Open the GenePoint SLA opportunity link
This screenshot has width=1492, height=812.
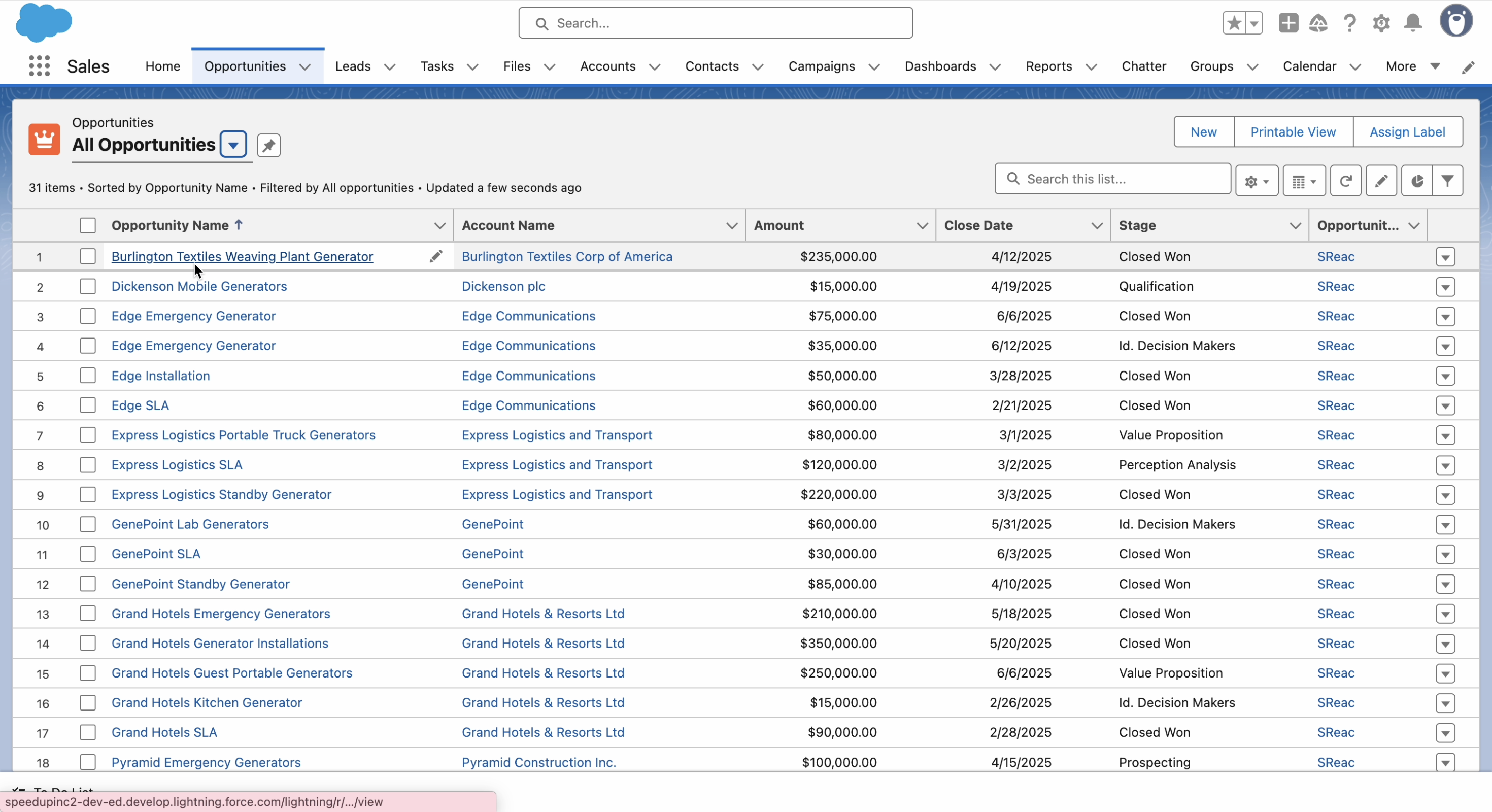[156, 554]
